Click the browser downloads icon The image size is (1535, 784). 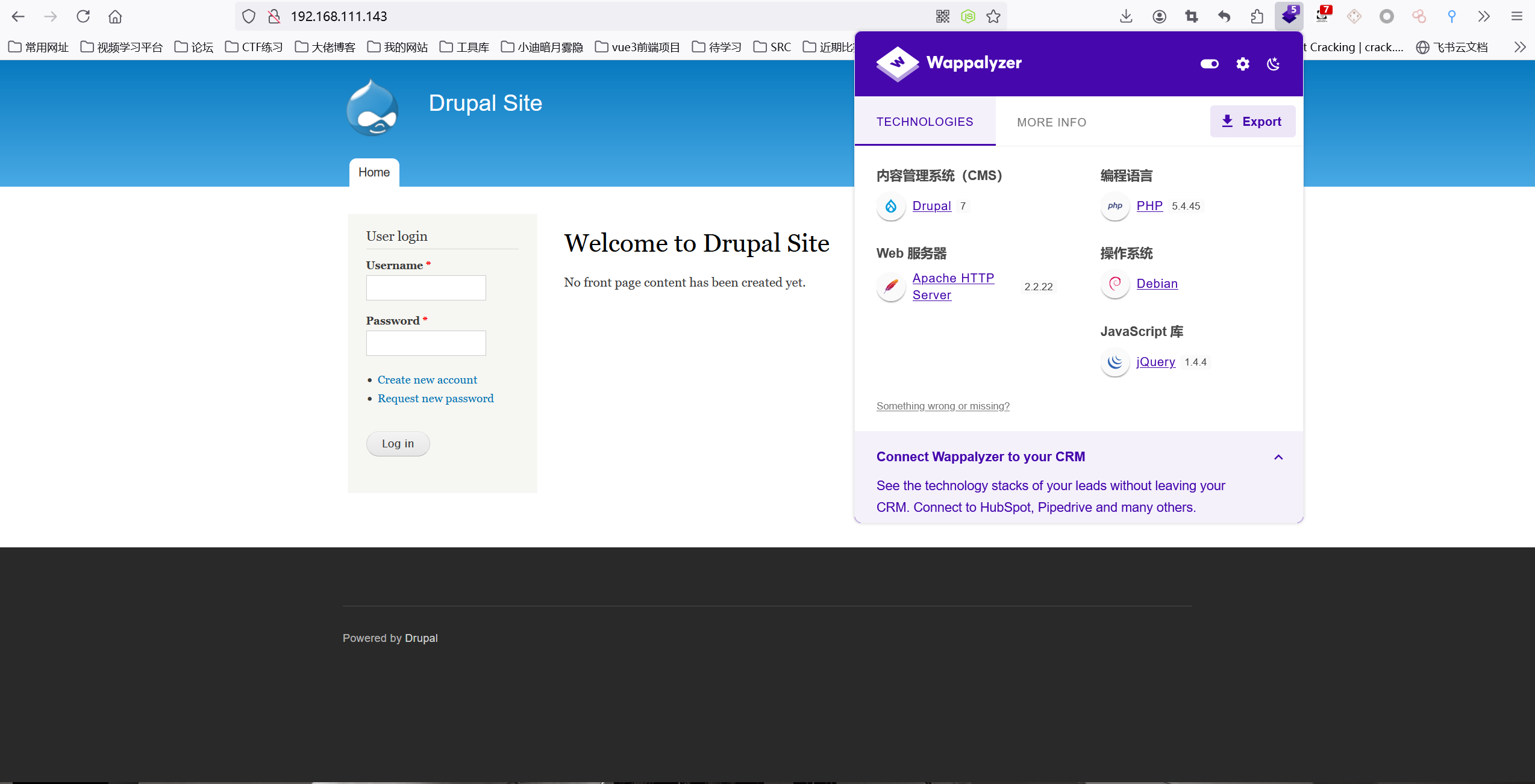1126,16
